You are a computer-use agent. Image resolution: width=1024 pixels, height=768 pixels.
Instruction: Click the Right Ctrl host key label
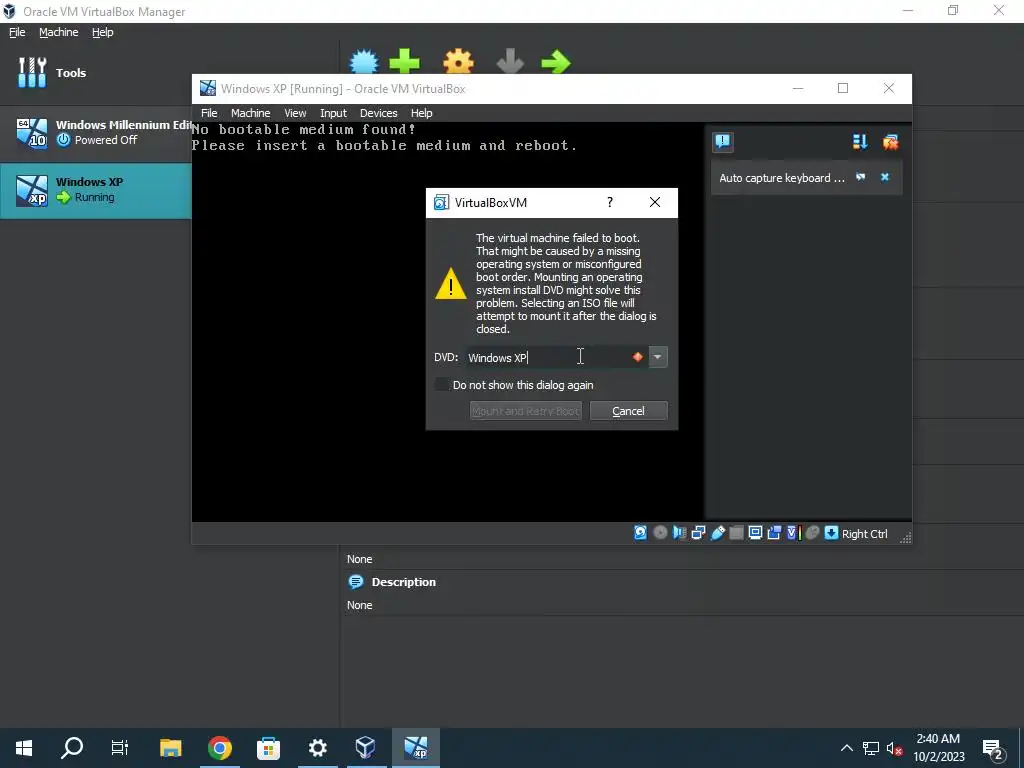click(865, 534)
